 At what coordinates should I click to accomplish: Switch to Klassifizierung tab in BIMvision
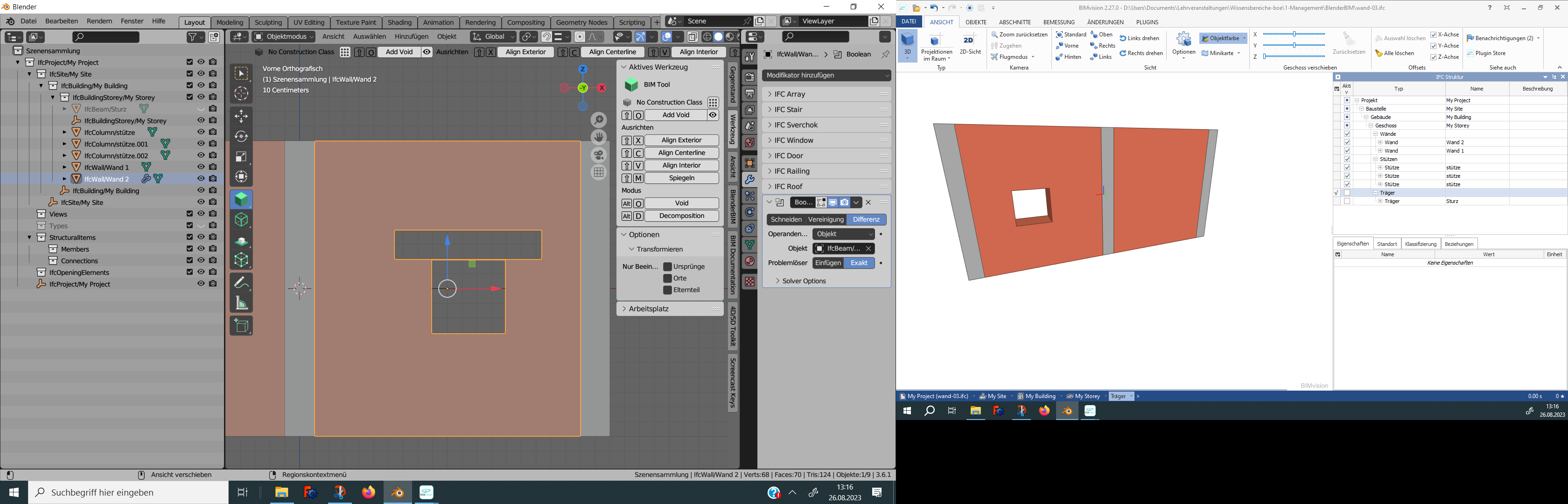[x=1421, y=244]
